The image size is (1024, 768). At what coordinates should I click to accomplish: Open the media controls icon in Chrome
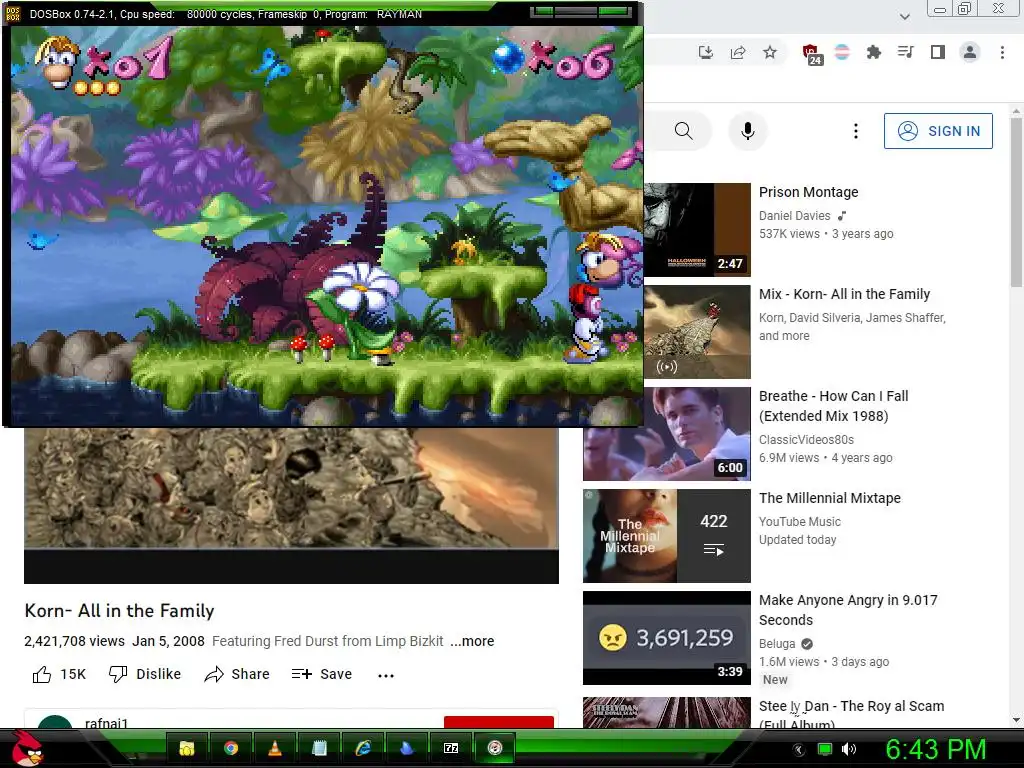coord(906,52)
